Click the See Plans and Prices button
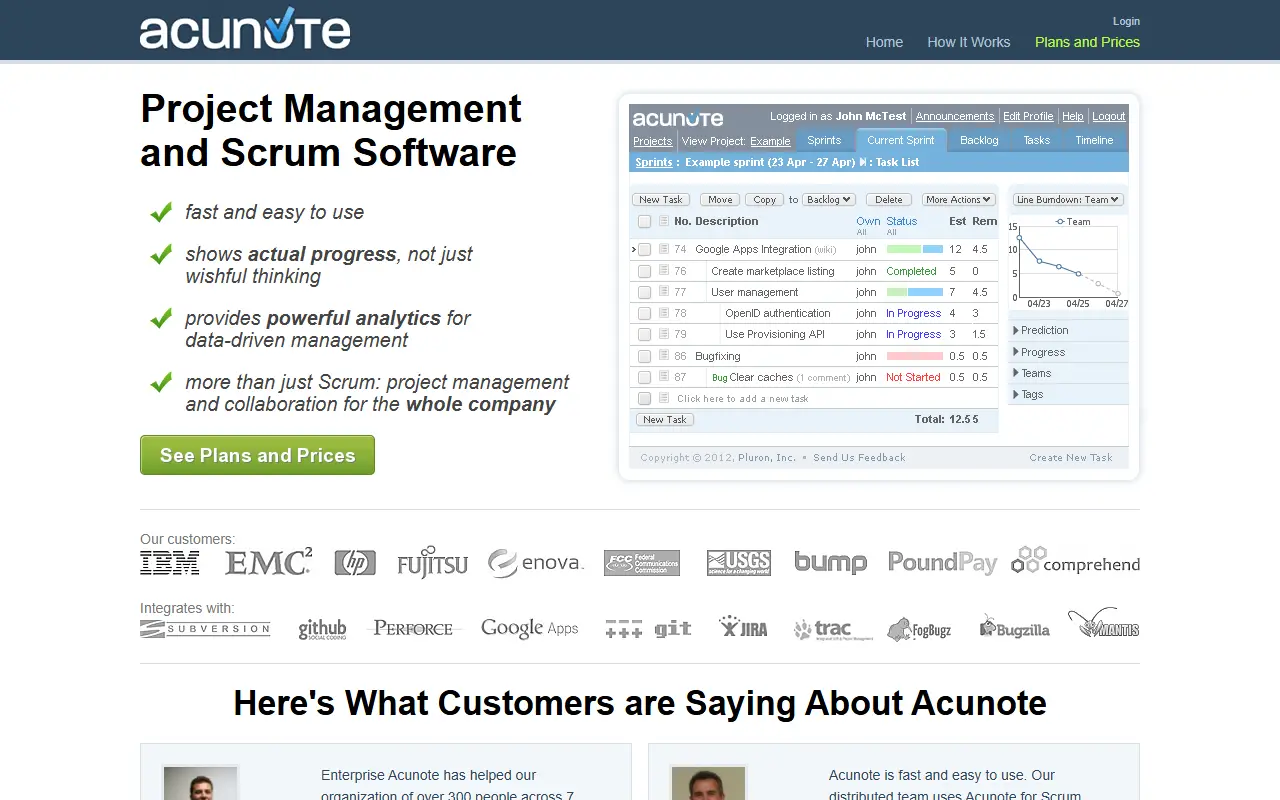This screenshot has height=800, width=1280. tap(257, 455)
